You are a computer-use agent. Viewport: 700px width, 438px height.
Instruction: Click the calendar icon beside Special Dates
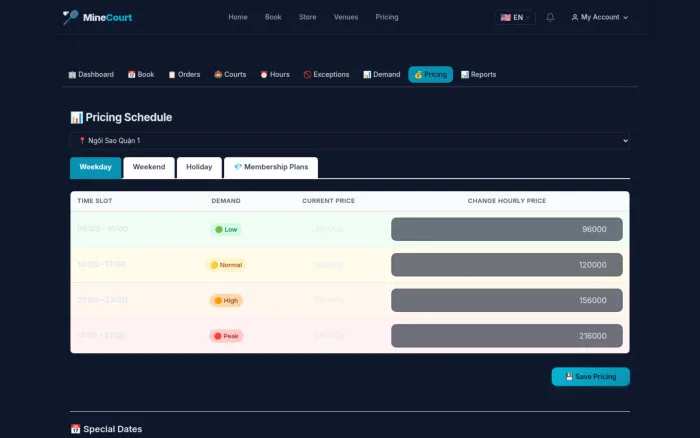pos(75,429)
